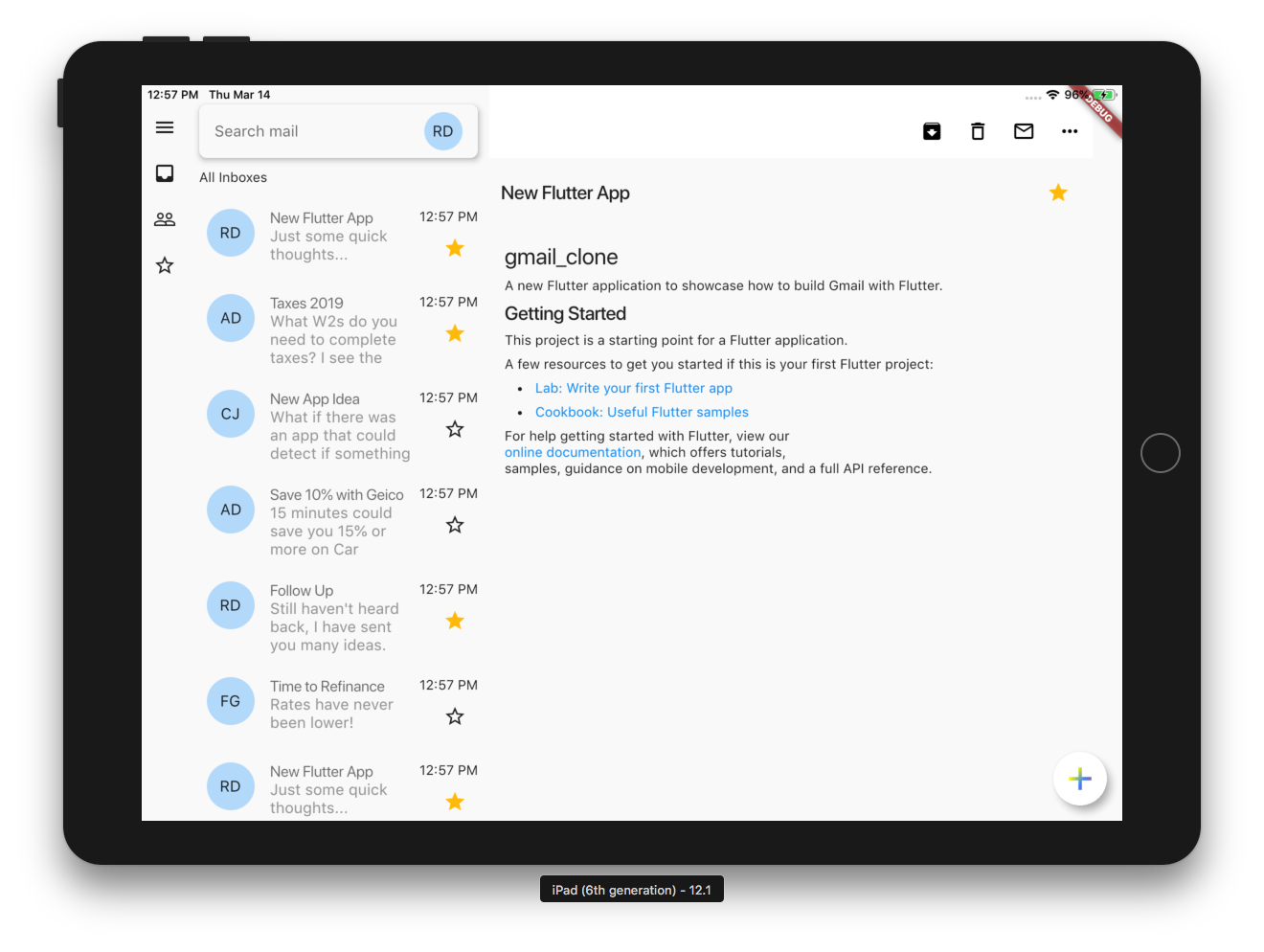Open the three-dot more options menu
The image size is (1264, 952).
(1070, 131)
